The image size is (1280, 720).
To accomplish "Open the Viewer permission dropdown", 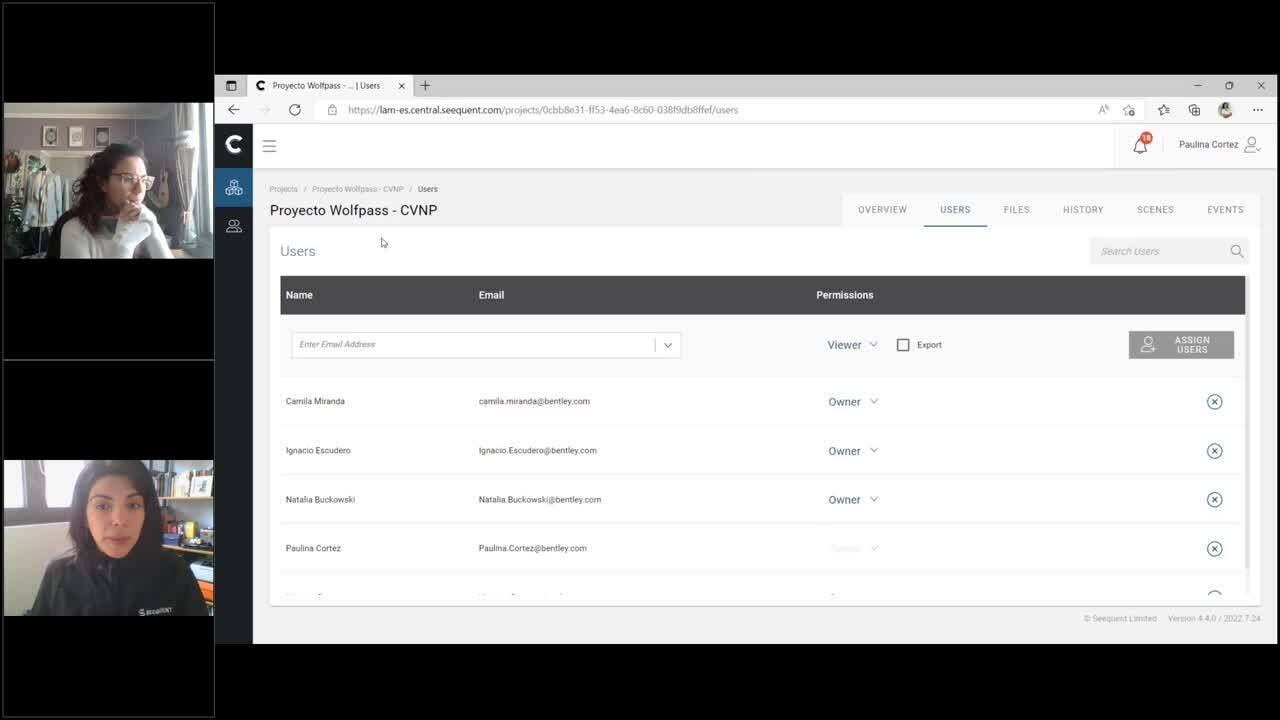I will tap(852, 345).
